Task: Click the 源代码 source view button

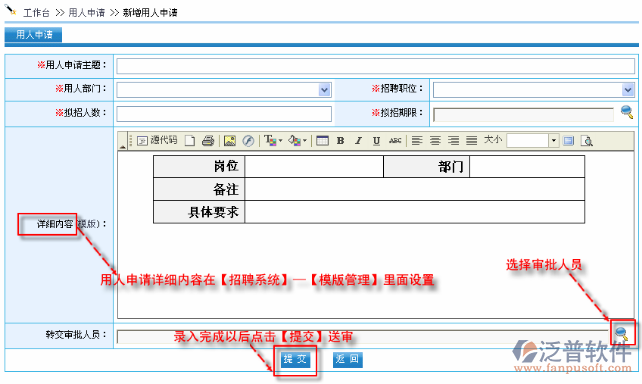Action: point(157,140)
